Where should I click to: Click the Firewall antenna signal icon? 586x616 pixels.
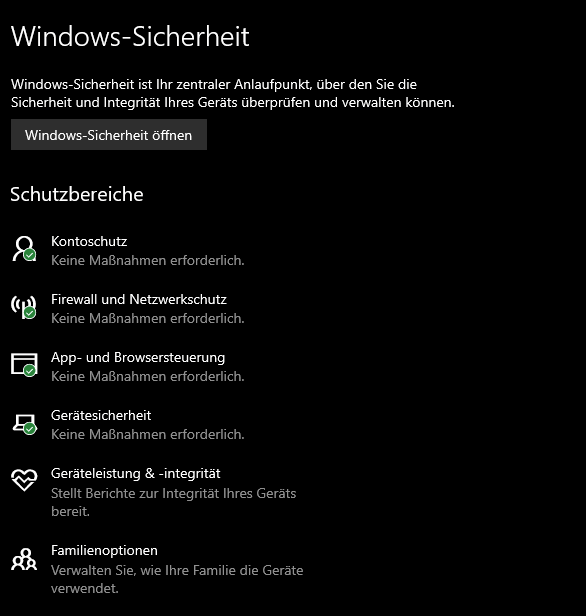click(x=24, y=307)
